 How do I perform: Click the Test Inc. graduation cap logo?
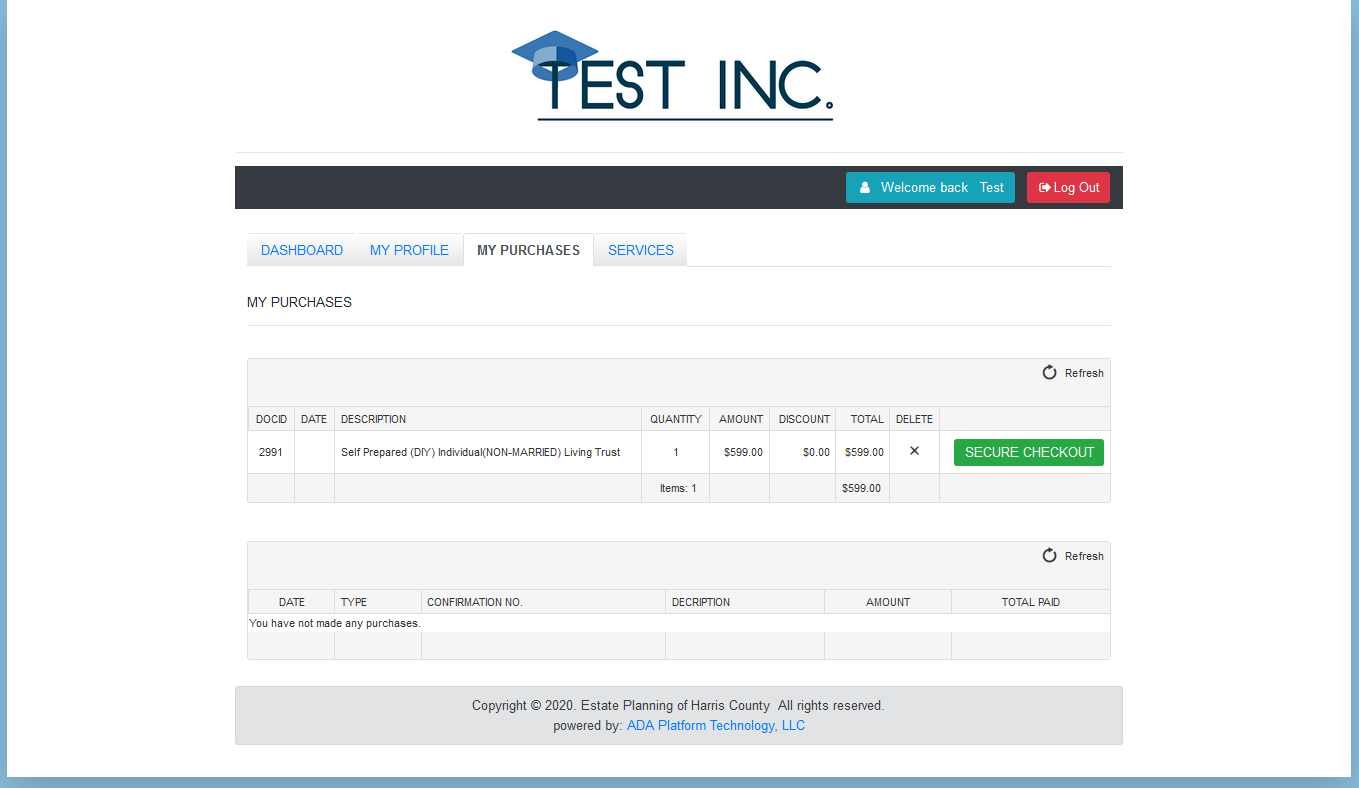[671, 76]
